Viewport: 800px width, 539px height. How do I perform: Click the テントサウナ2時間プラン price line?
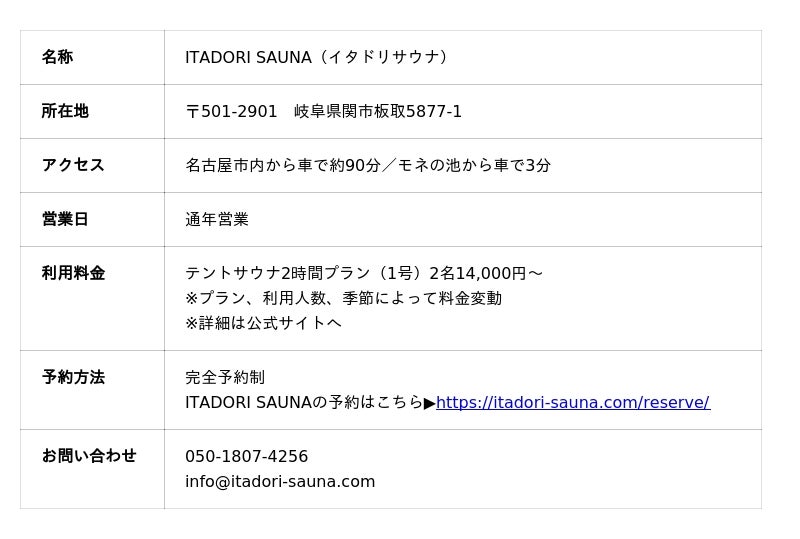[364, 273]
